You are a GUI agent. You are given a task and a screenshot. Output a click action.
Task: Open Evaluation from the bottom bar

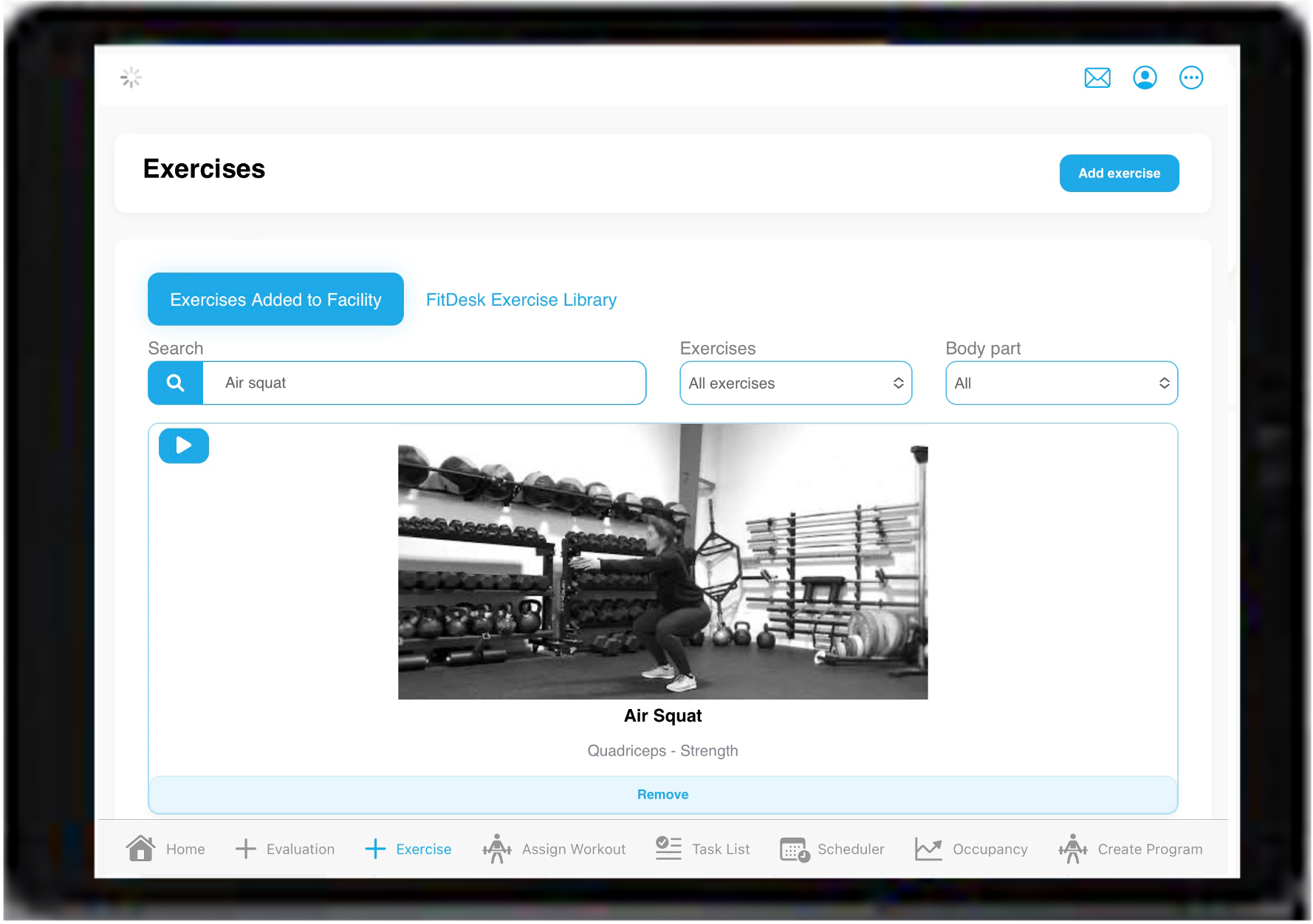[x=284, y=848]
